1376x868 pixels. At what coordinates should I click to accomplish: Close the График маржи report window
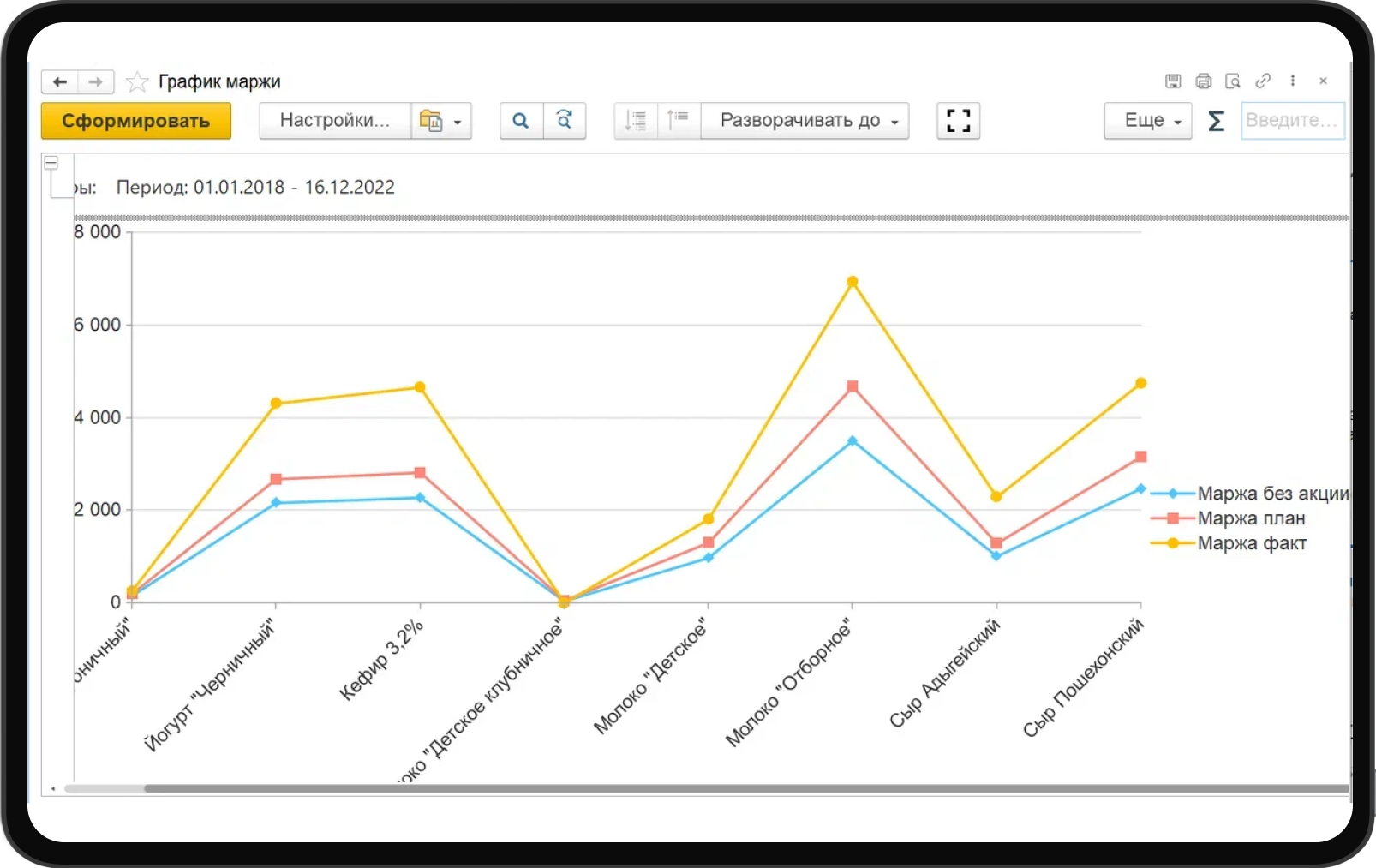pos(1323,81)
